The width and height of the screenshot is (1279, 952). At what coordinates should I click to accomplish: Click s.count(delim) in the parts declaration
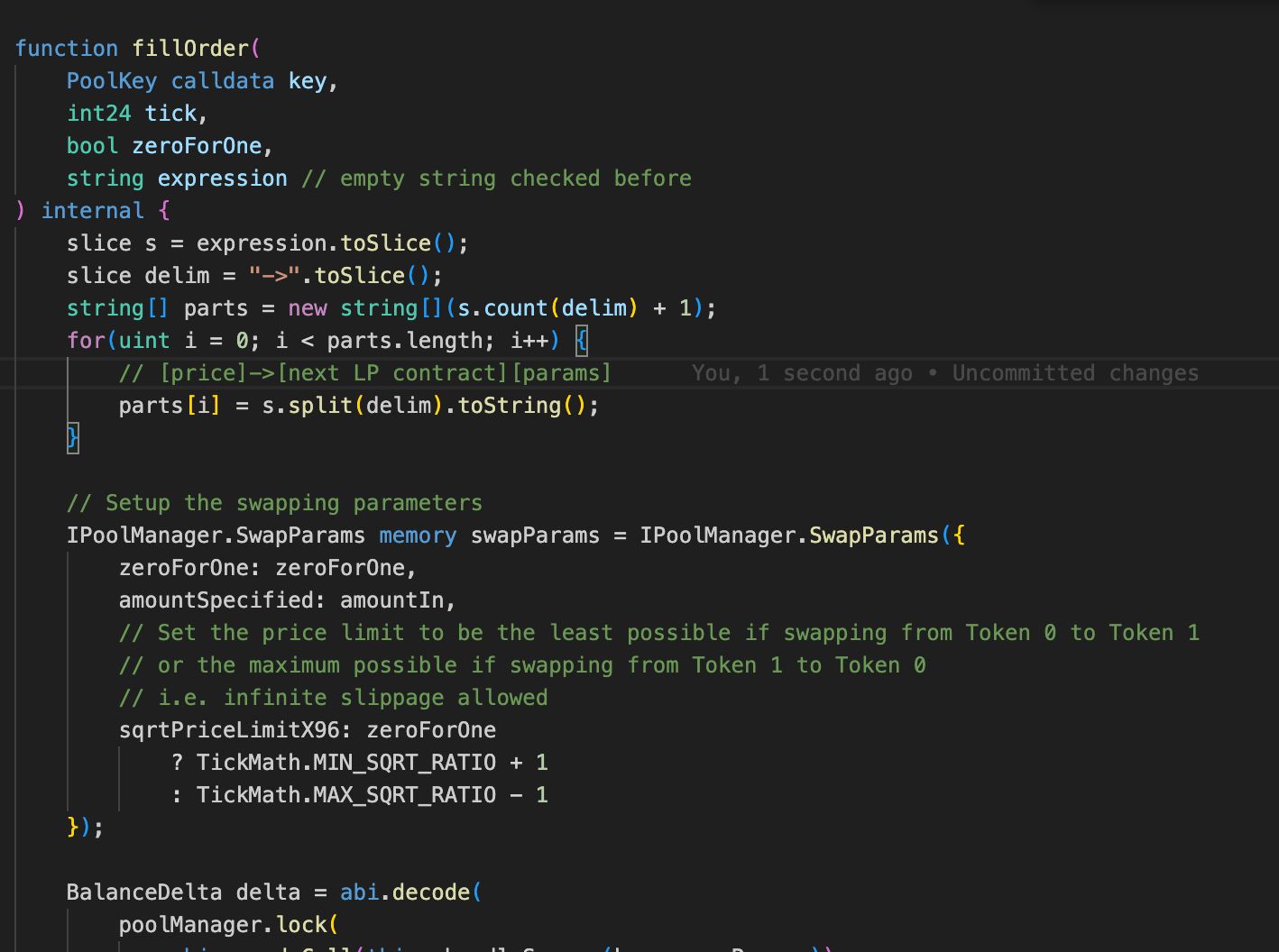[548, 307]
